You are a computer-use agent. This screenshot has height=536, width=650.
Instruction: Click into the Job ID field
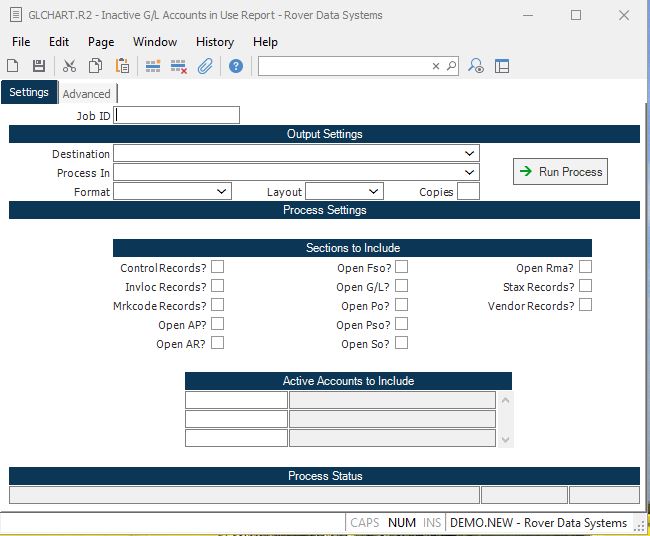(177, 115)
